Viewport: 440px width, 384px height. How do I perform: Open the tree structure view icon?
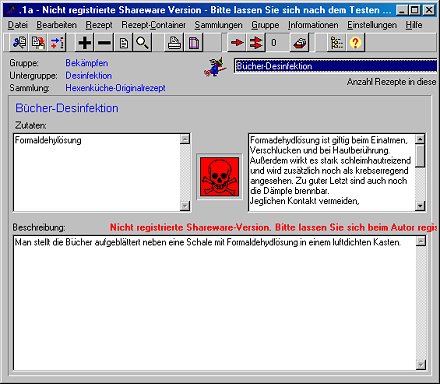[336, 43]
